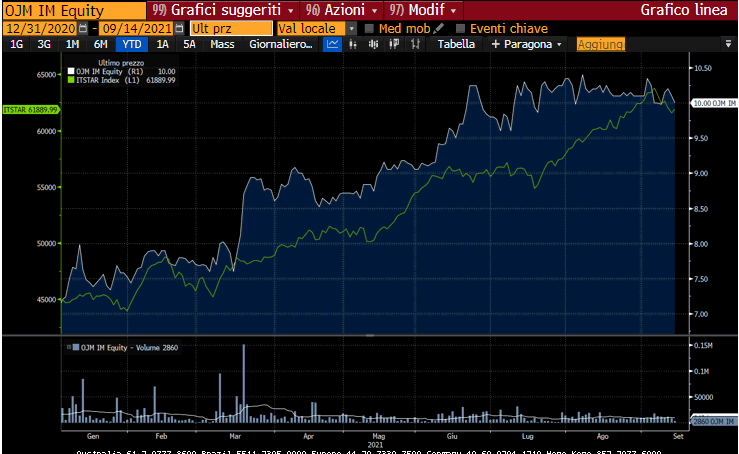Image resolution: width=739 pixels, height=454 pixels.
Task: Select the candlestick chart type icon
Action: 373,44
